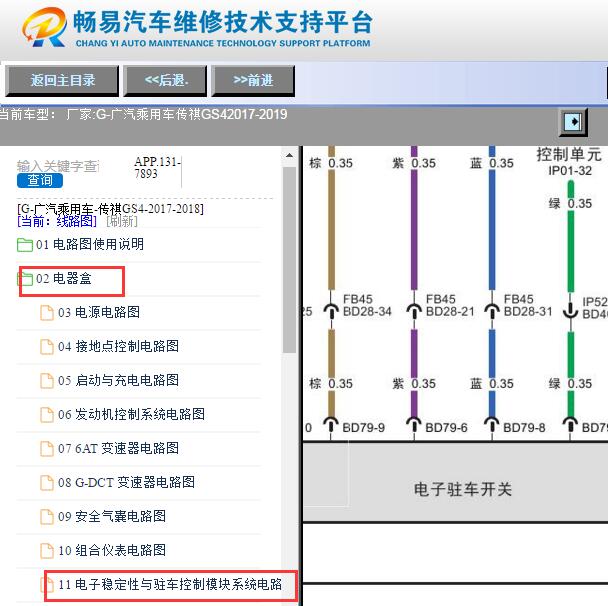Click the [G-广汽乘用车-传祺GS4-2017-2018] title text
Image resolution: width=608 pixels, height=606 pixels.
[110, 209]
